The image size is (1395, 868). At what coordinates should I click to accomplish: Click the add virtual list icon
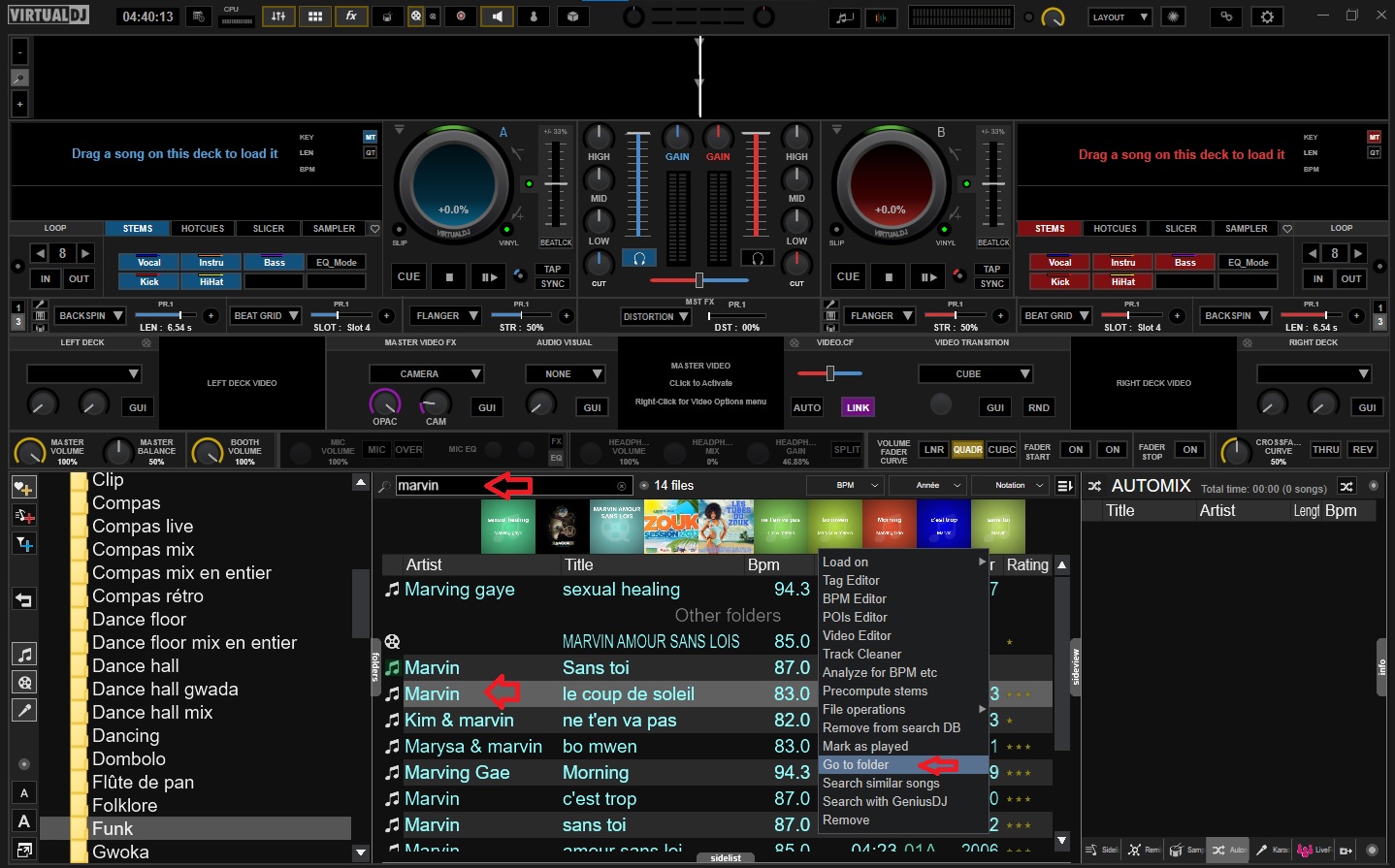[x=24, y=516]
